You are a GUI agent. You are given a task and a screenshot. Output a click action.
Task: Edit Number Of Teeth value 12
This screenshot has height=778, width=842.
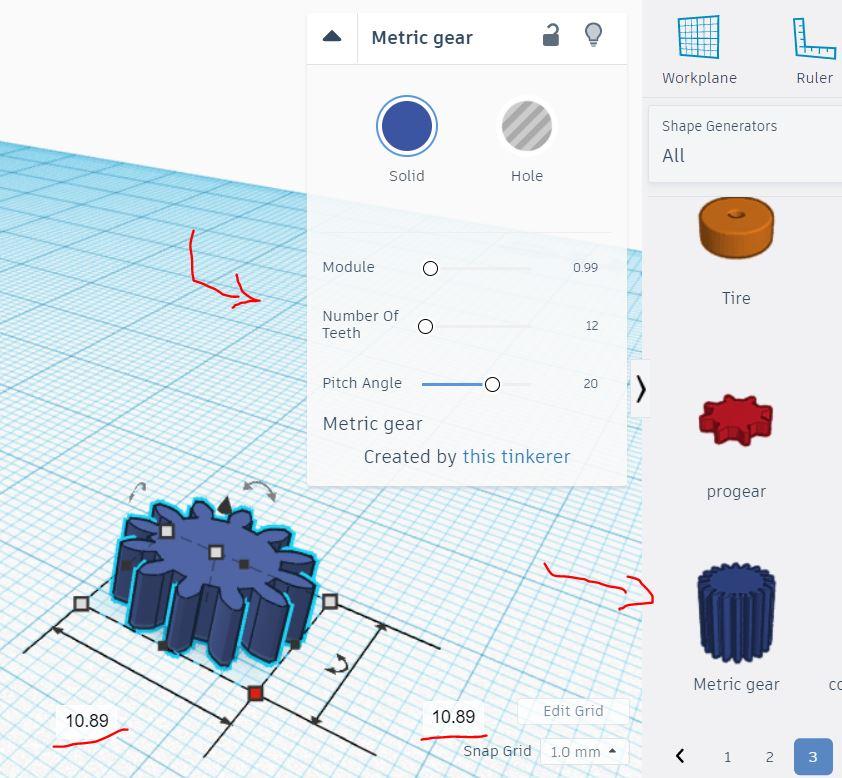coord(592,325)
